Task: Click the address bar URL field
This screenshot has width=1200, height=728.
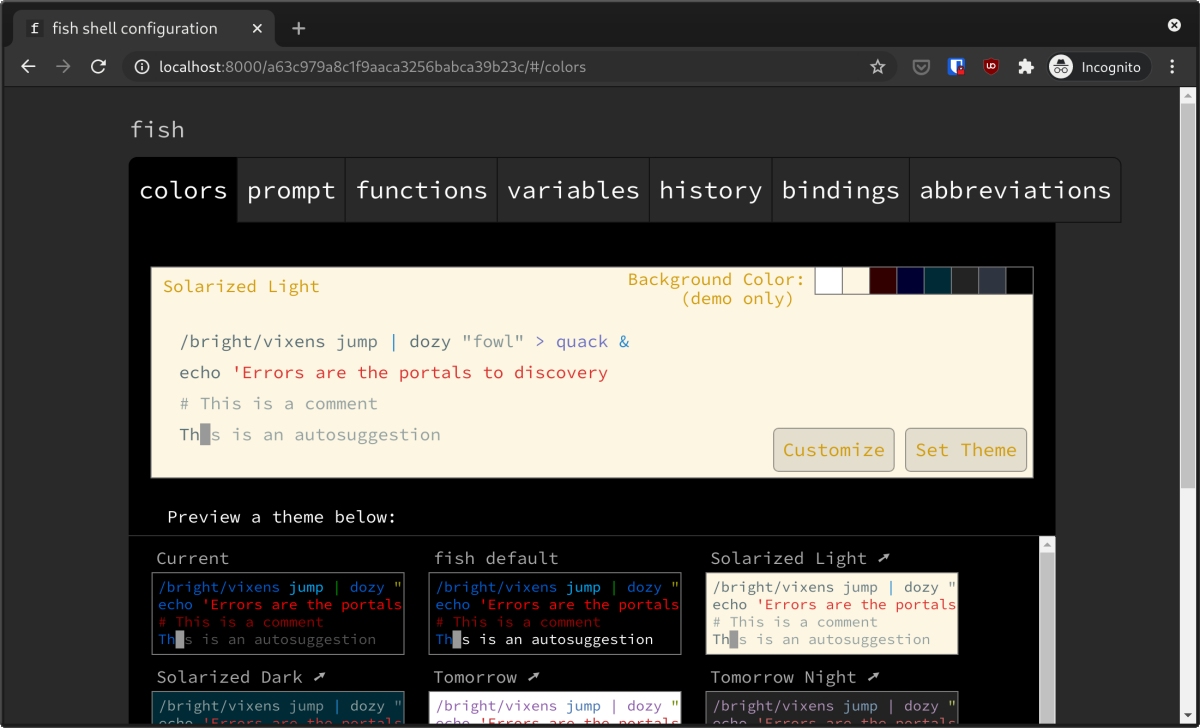Action: (x=500, y=67)
